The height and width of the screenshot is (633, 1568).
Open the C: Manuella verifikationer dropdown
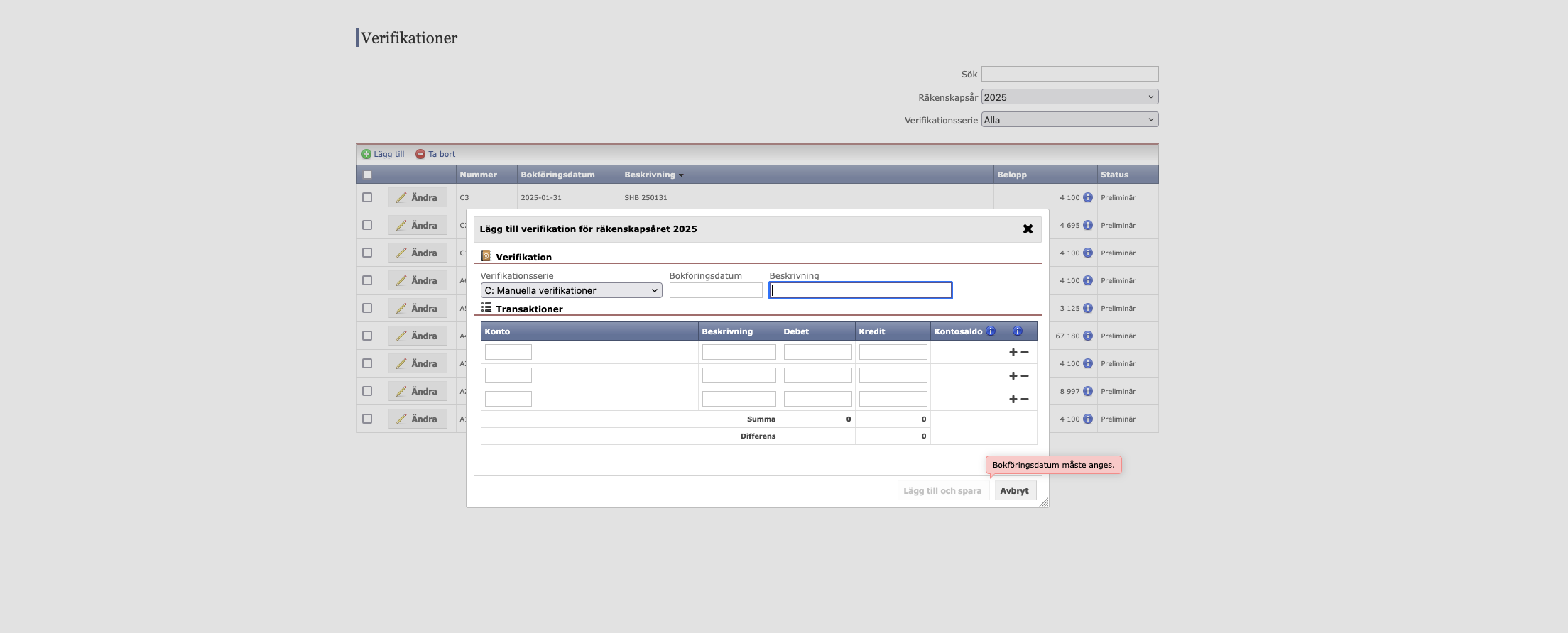[x=571, y=290]
